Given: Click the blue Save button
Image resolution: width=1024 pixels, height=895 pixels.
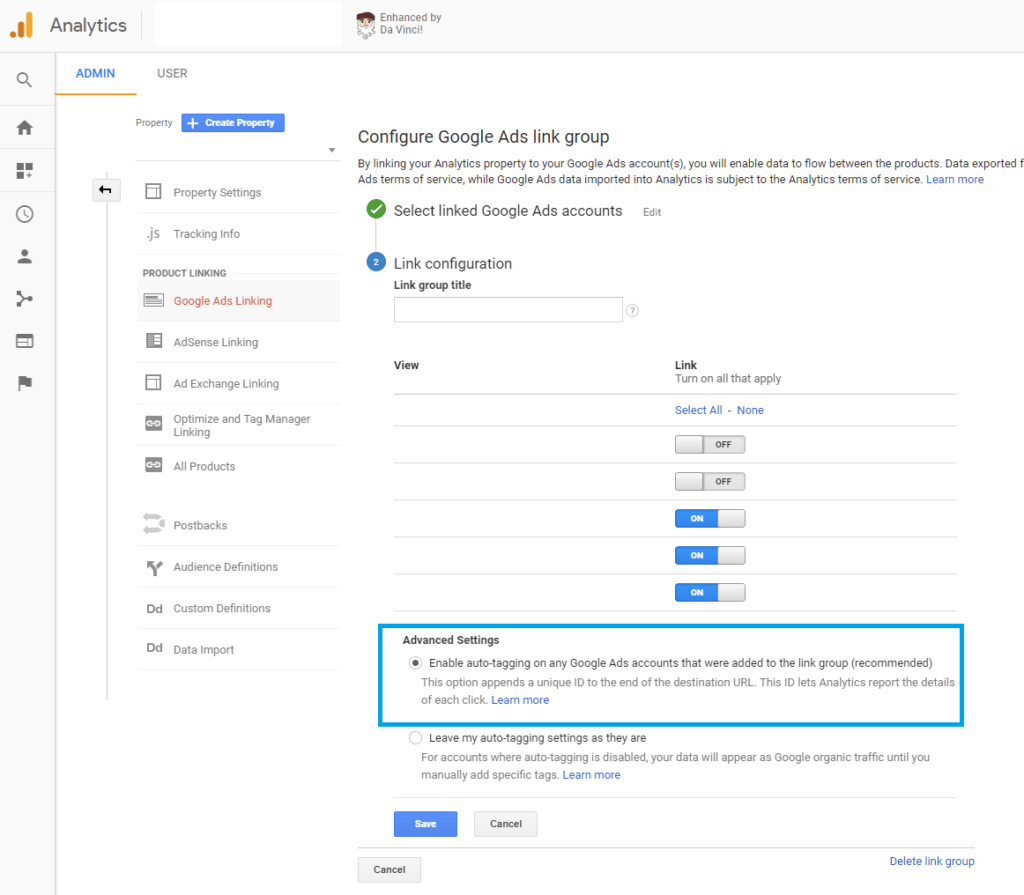Looking at the screenshot, I should (425, 824).
